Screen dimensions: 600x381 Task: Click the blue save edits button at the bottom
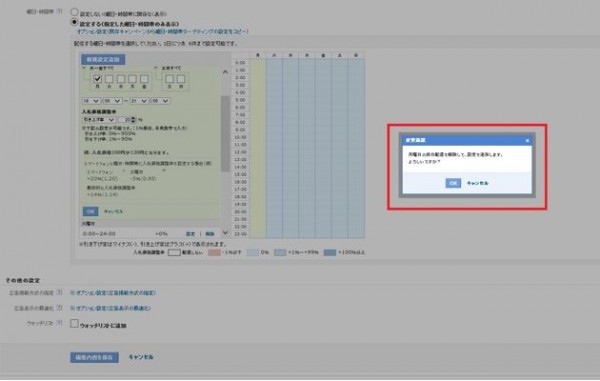pyautogui.click(x=94, y=357)
